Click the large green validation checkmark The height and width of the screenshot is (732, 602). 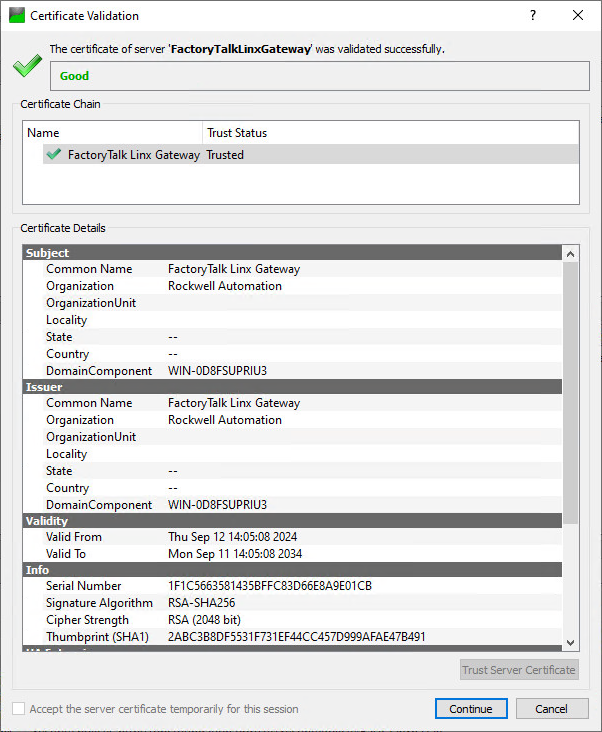(x=26, y=68)
